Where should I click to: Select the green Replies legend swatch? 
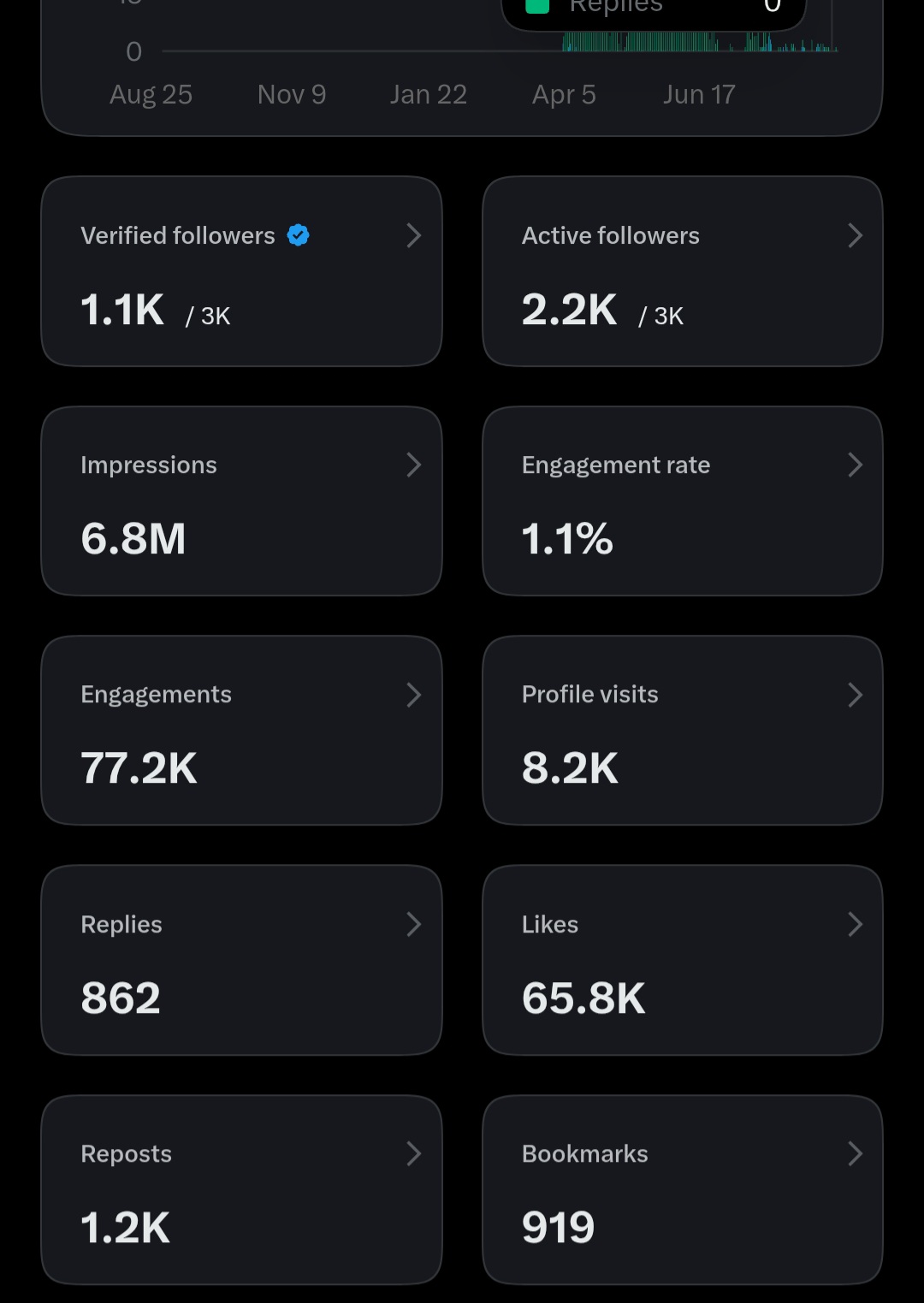pos(536,6)
